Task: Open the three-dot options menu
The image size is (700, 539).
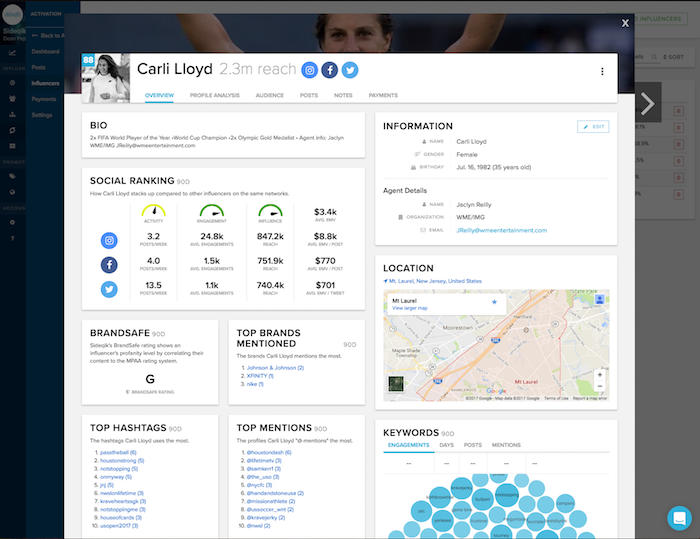Action: [602, 71]
